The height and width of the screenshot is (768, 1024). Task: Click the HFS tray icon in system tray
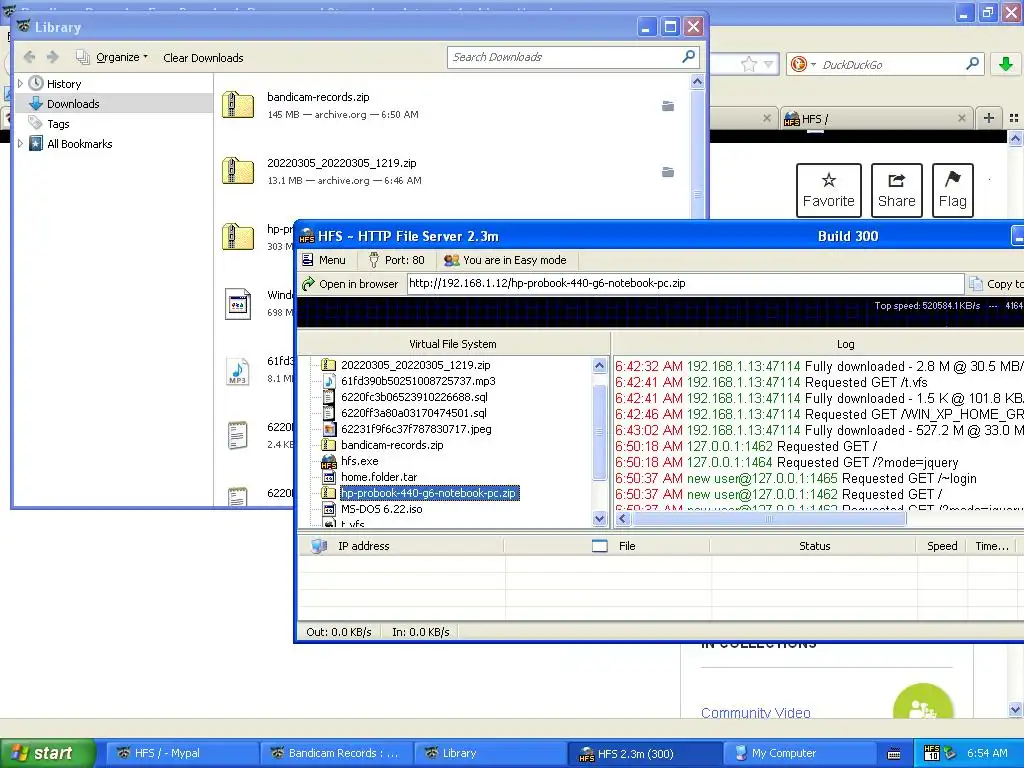coord(932,753)
